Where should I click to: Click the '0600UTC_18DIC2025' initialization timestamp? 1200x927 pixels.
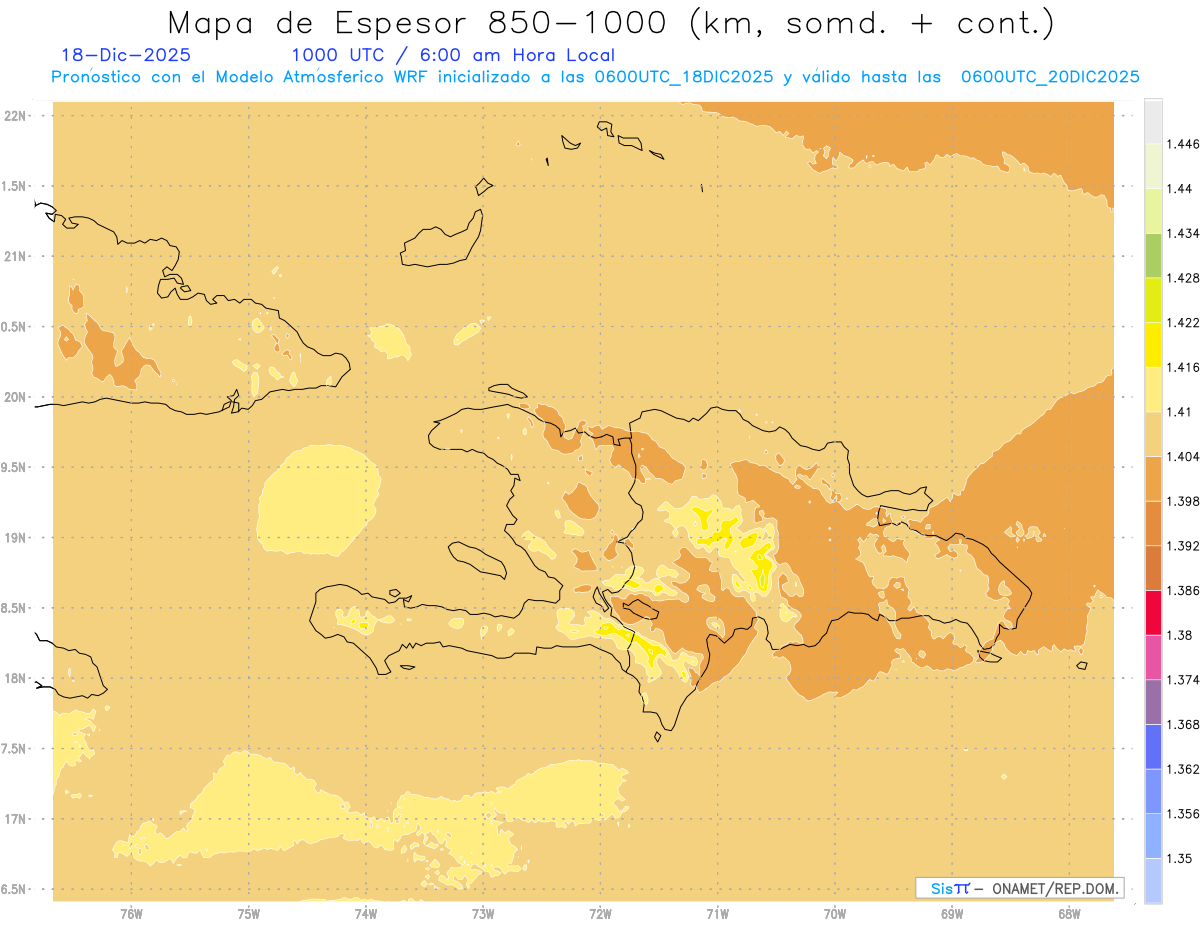pyautogui.click(x=683, y=77)
